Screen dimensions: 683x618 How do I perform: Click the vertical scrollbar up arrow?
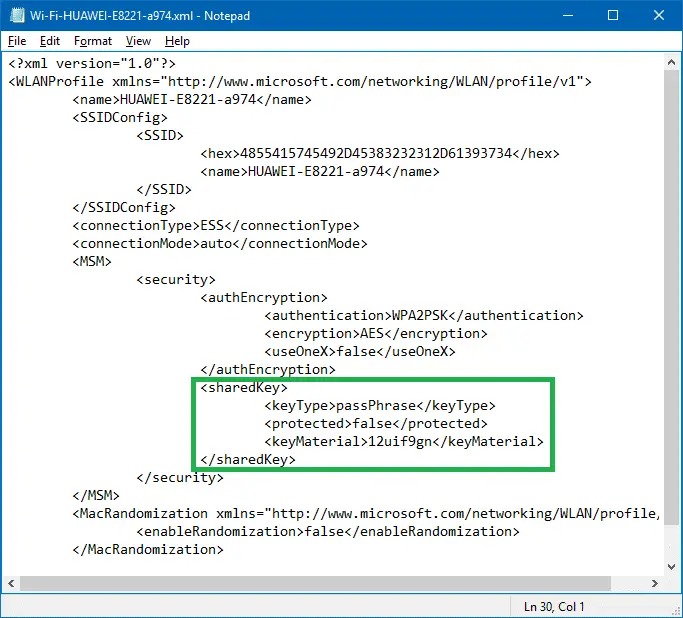tap(671, 63)
